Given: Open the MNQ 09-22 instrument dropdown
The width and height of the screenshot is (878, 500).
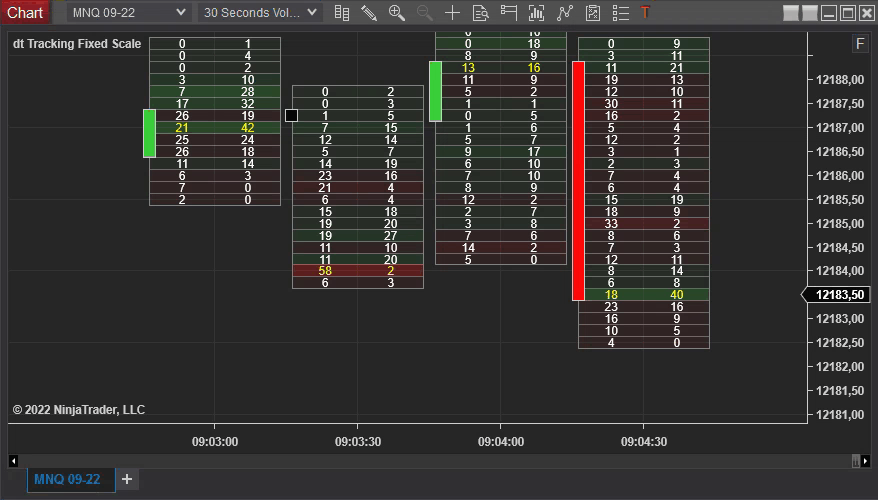Looking at the screenshot, I should pos(129,12).
